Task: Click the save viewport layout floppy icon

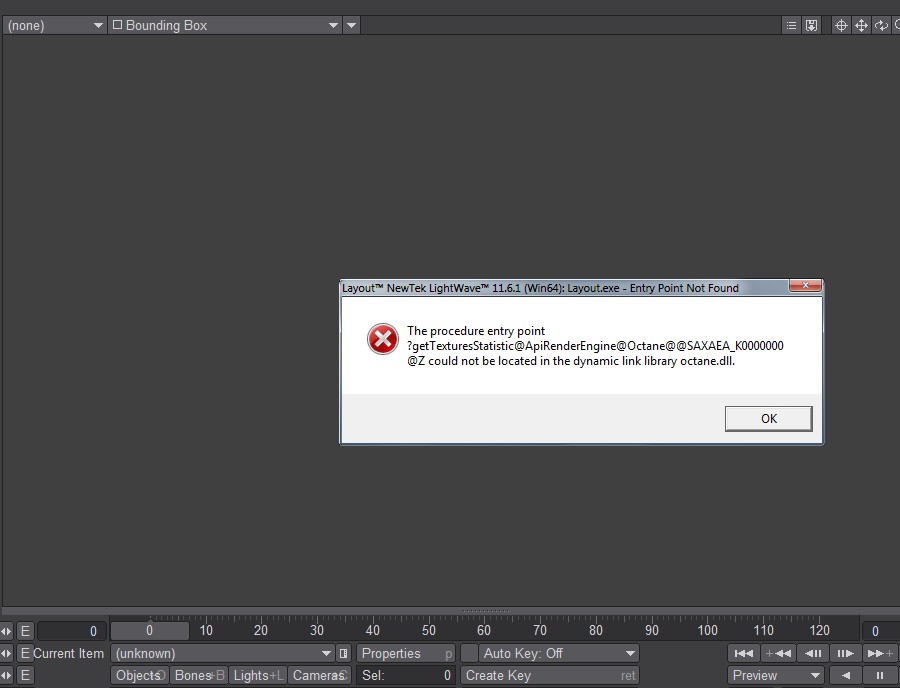Action: click(811, 25)
